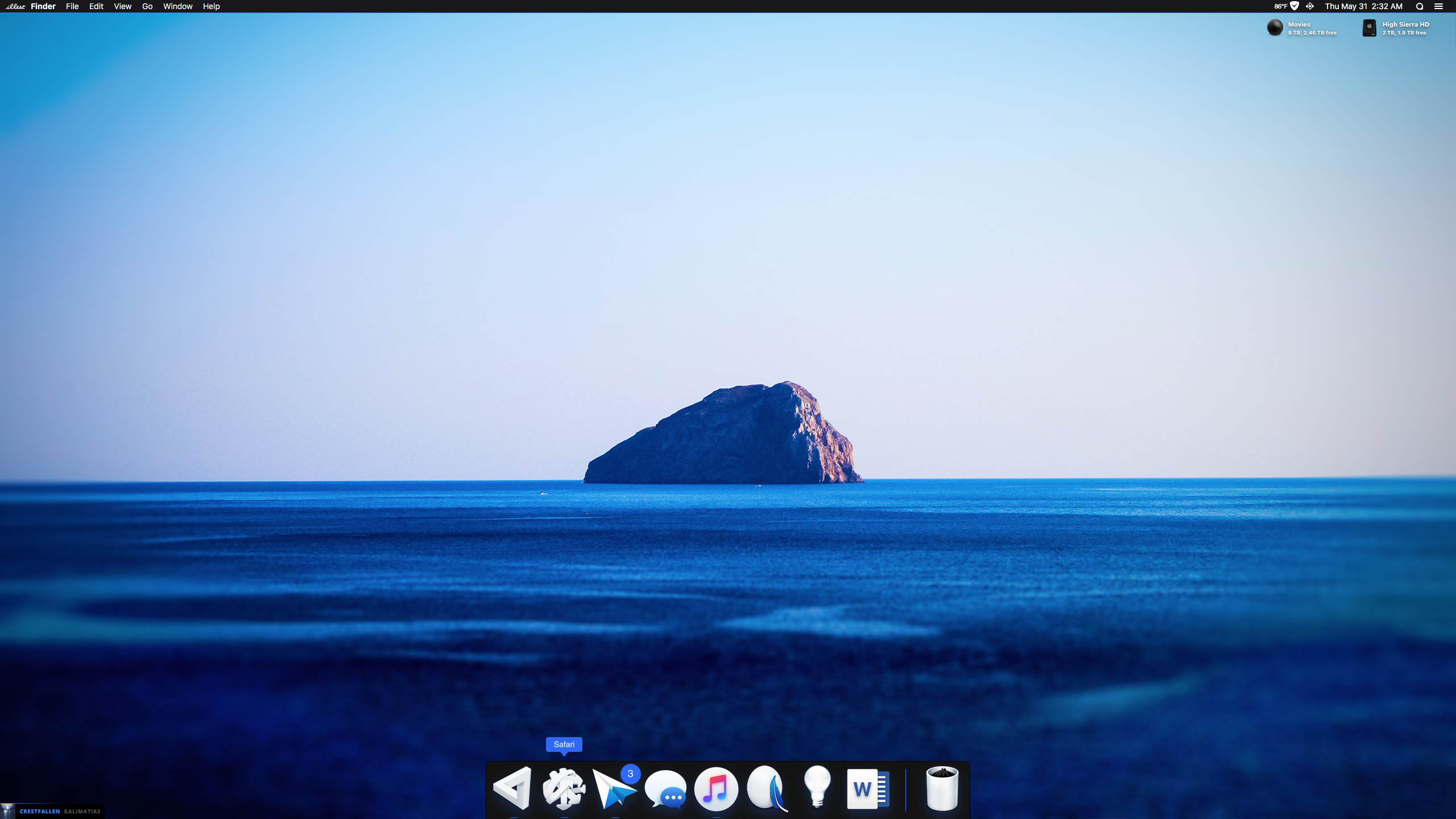Select the High Sierra HD drive

[1370, 28]
